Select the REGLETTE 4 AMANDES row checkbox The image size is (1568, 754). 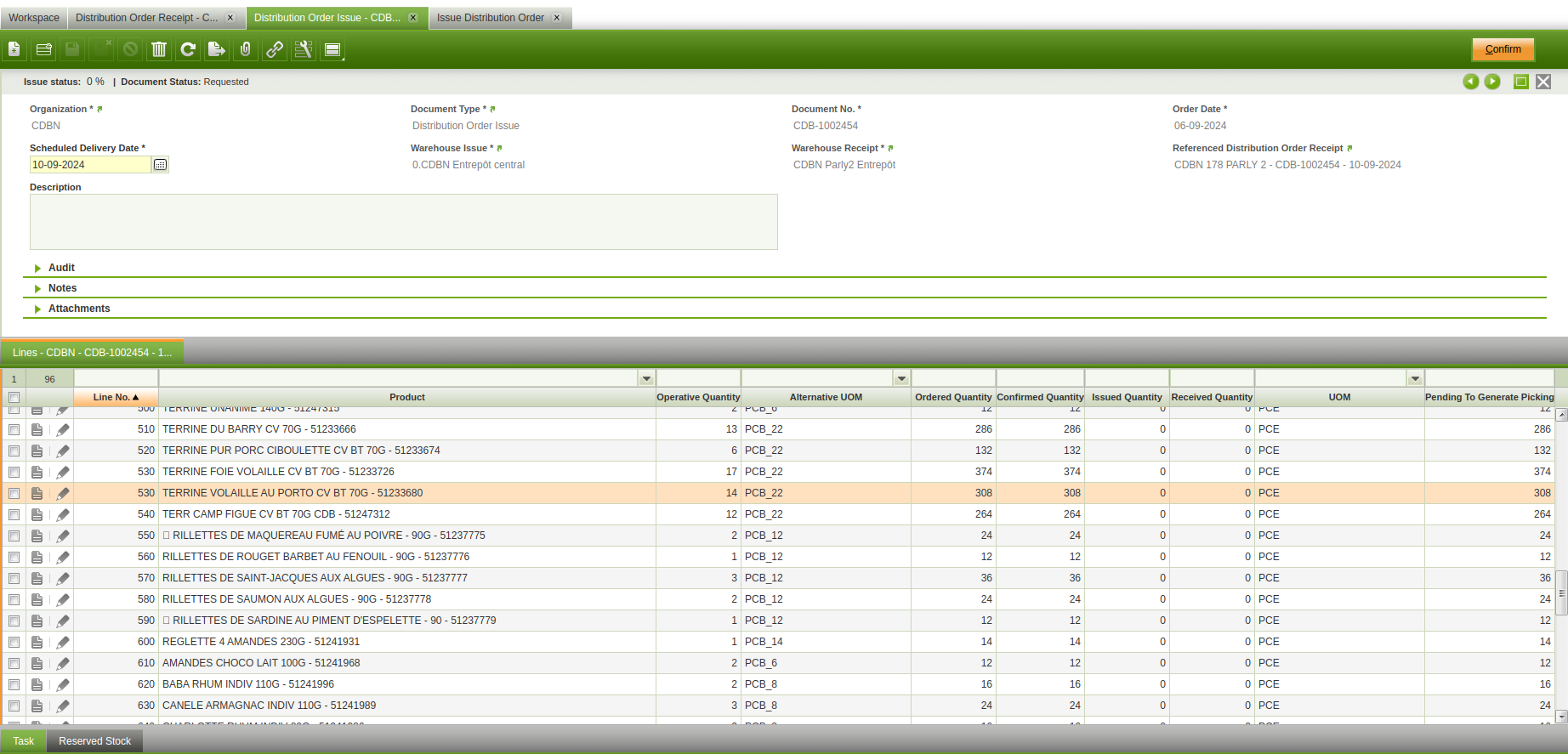14,642
